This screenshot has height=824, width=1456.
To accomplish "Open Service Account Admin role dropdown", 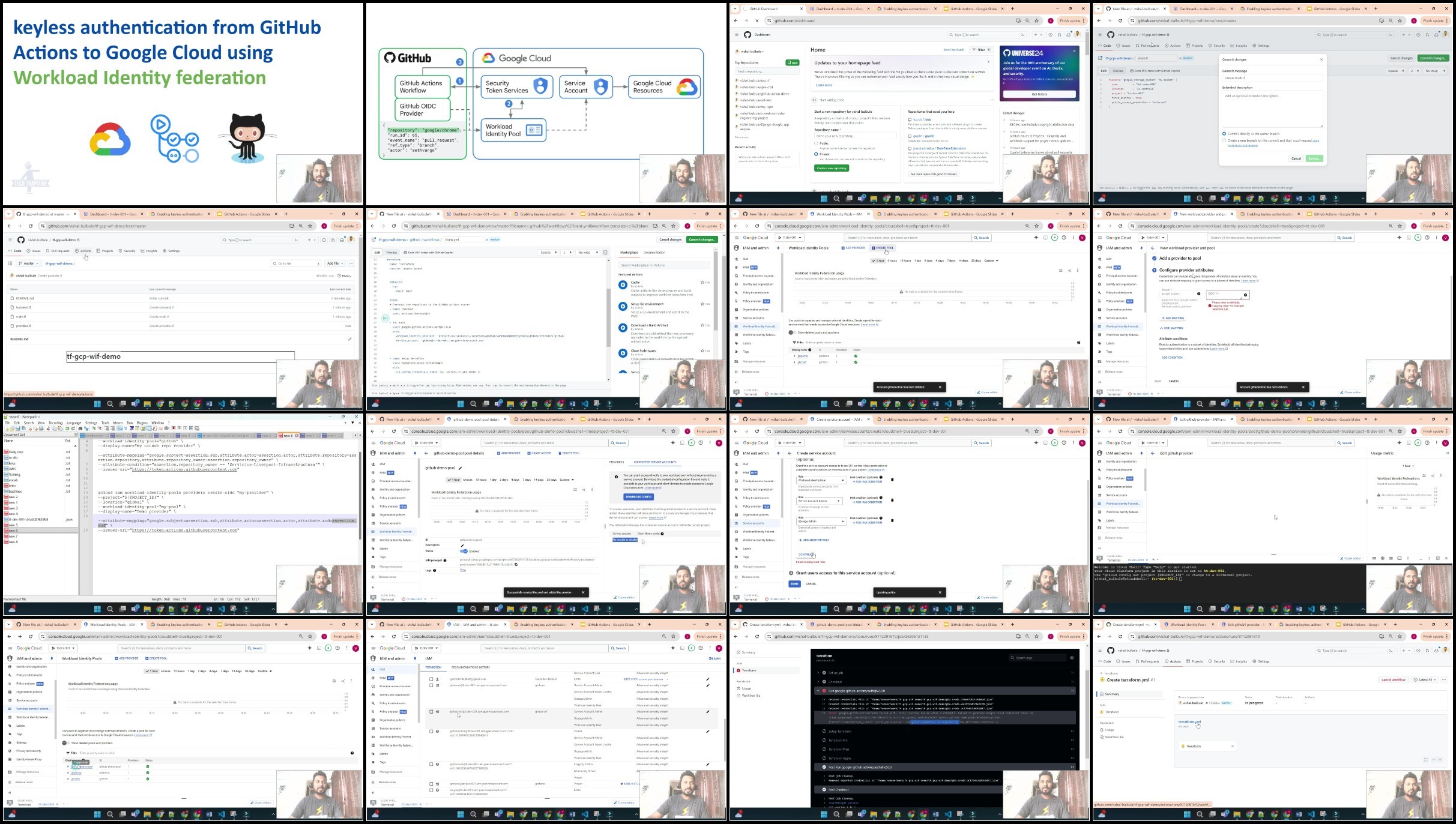I will (819, 501).
